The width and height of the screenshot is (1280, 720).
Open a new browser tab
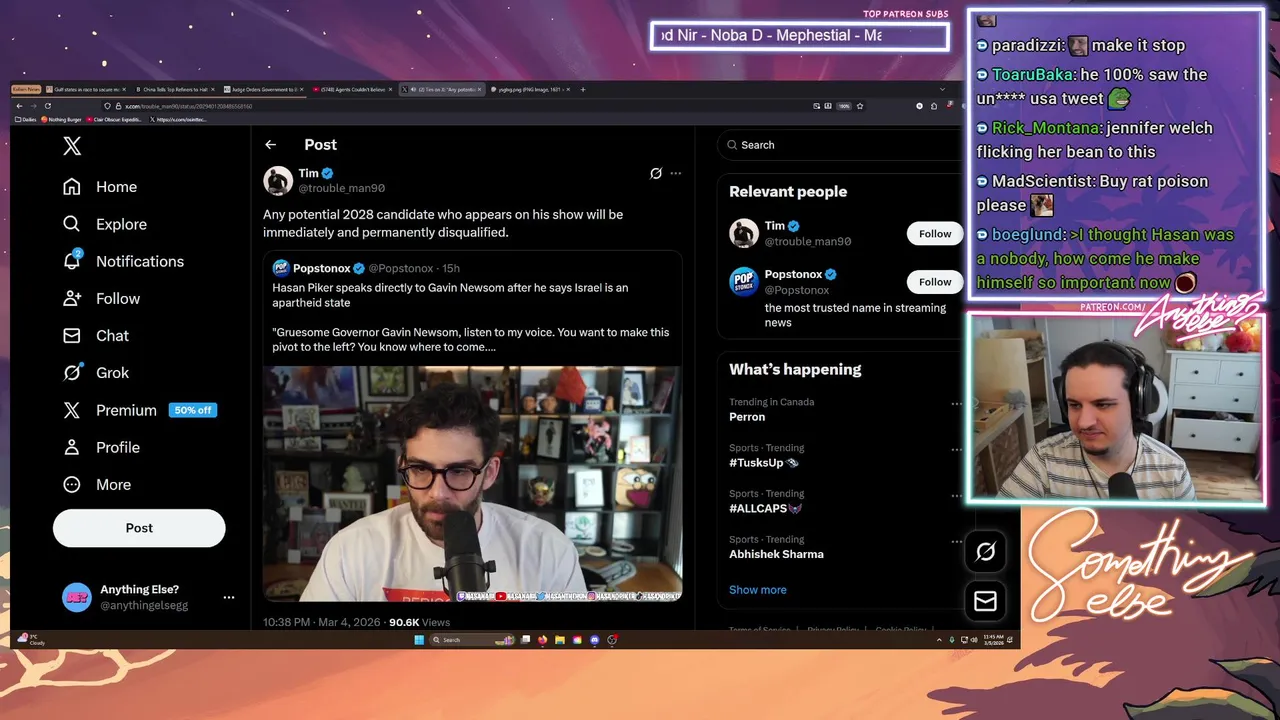(583, 89)
